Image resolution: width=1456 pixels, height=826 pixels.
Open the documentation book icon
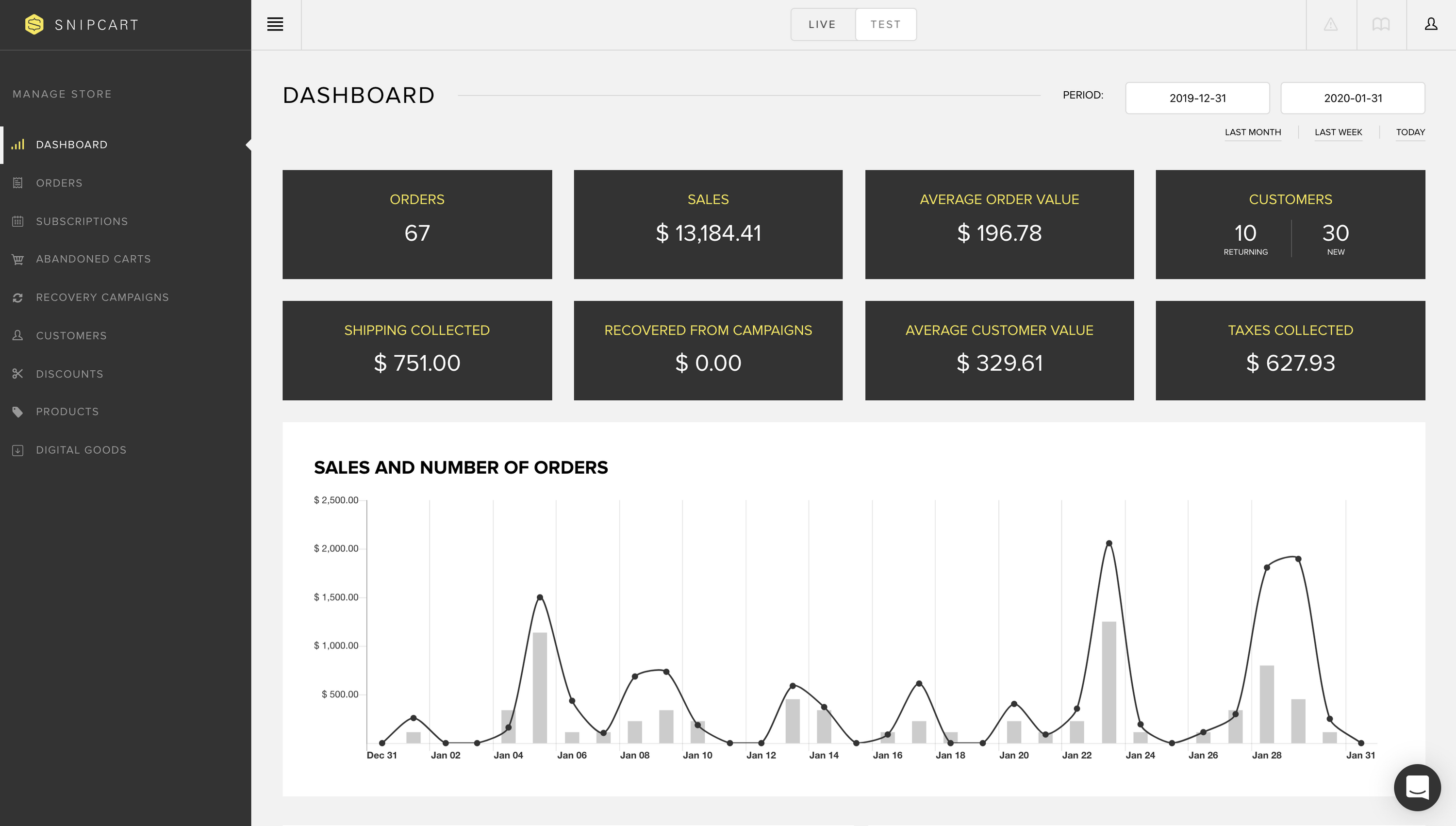pyautogui.click(x=1381, y=24)
